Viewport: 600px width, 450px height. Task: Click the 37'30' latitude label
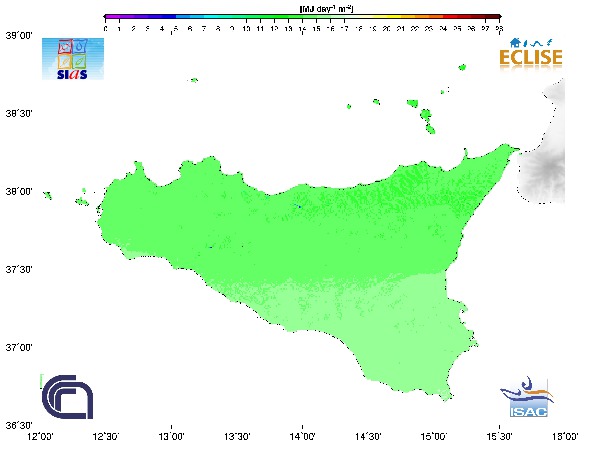pos(19,269)
